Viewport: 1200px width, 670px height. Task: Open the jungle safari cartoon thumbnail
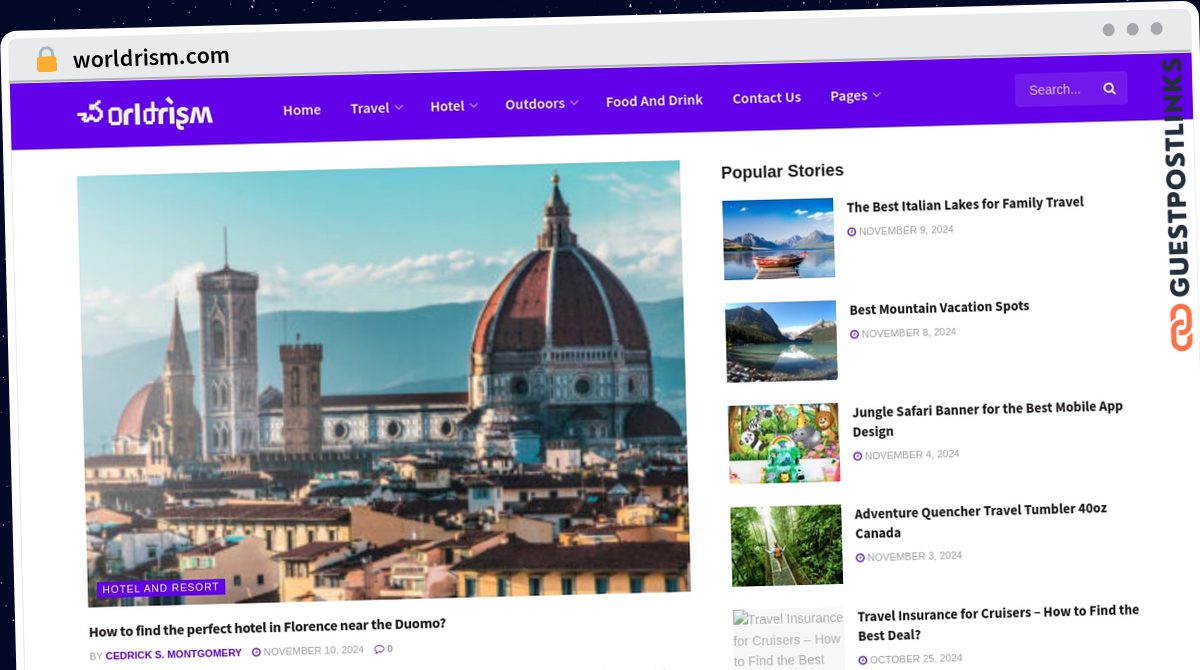point(784,444)
